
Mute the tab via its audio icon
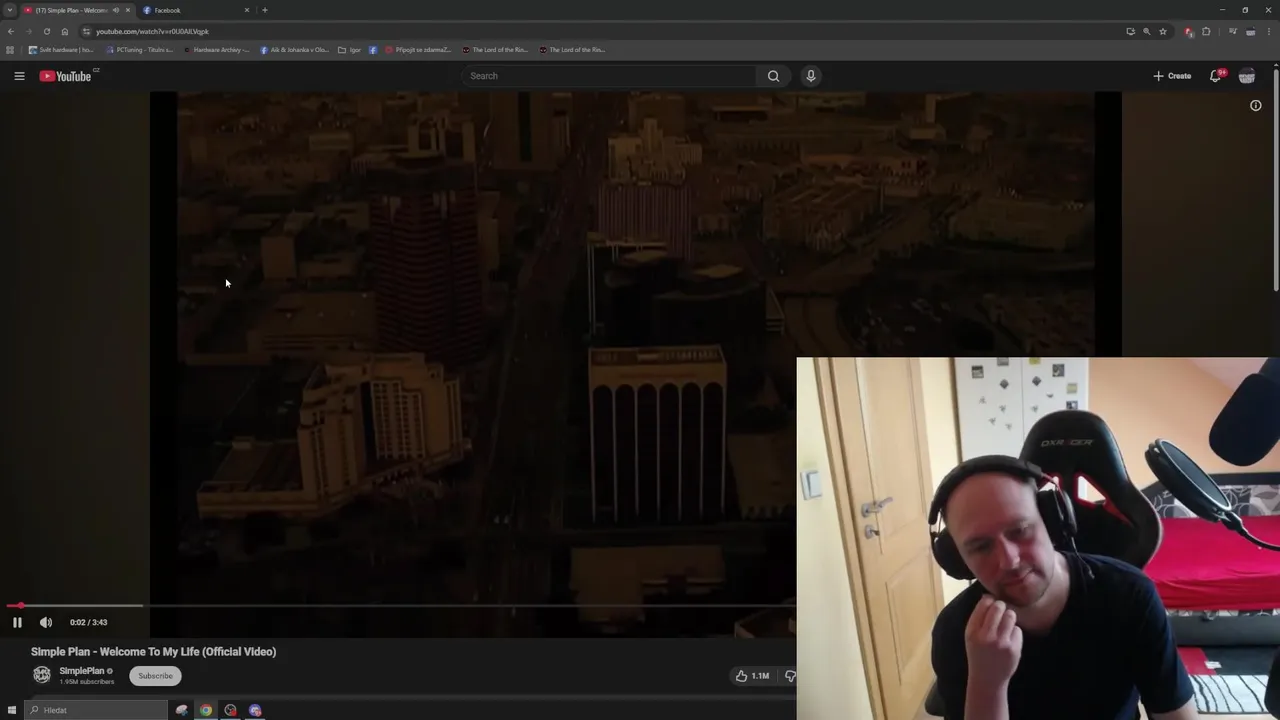pyautogui.click(x=116, y=10)
